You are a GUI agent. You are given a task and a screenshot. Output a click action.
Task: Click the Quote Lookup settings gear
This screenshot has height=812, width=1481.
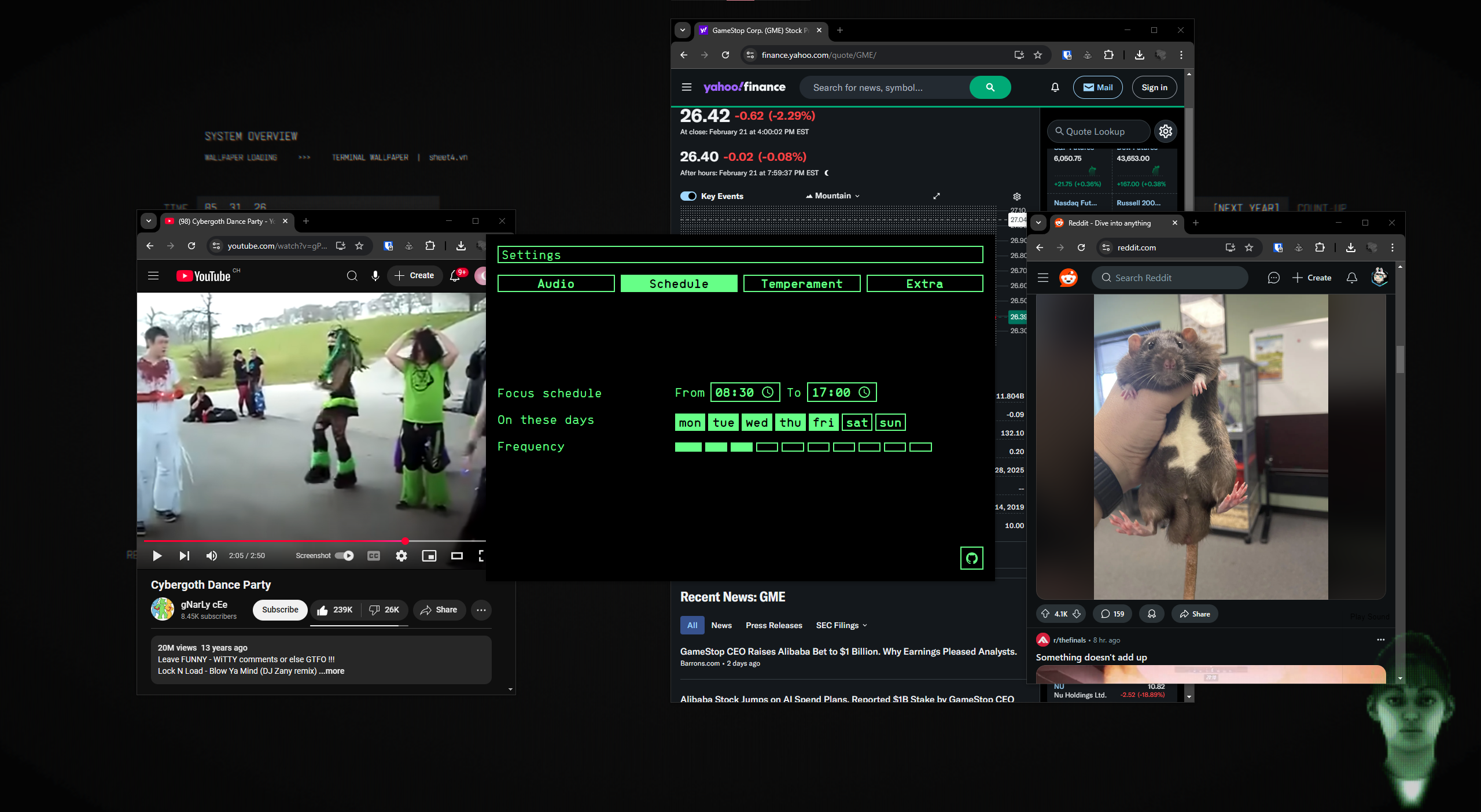pos(1165,131)
